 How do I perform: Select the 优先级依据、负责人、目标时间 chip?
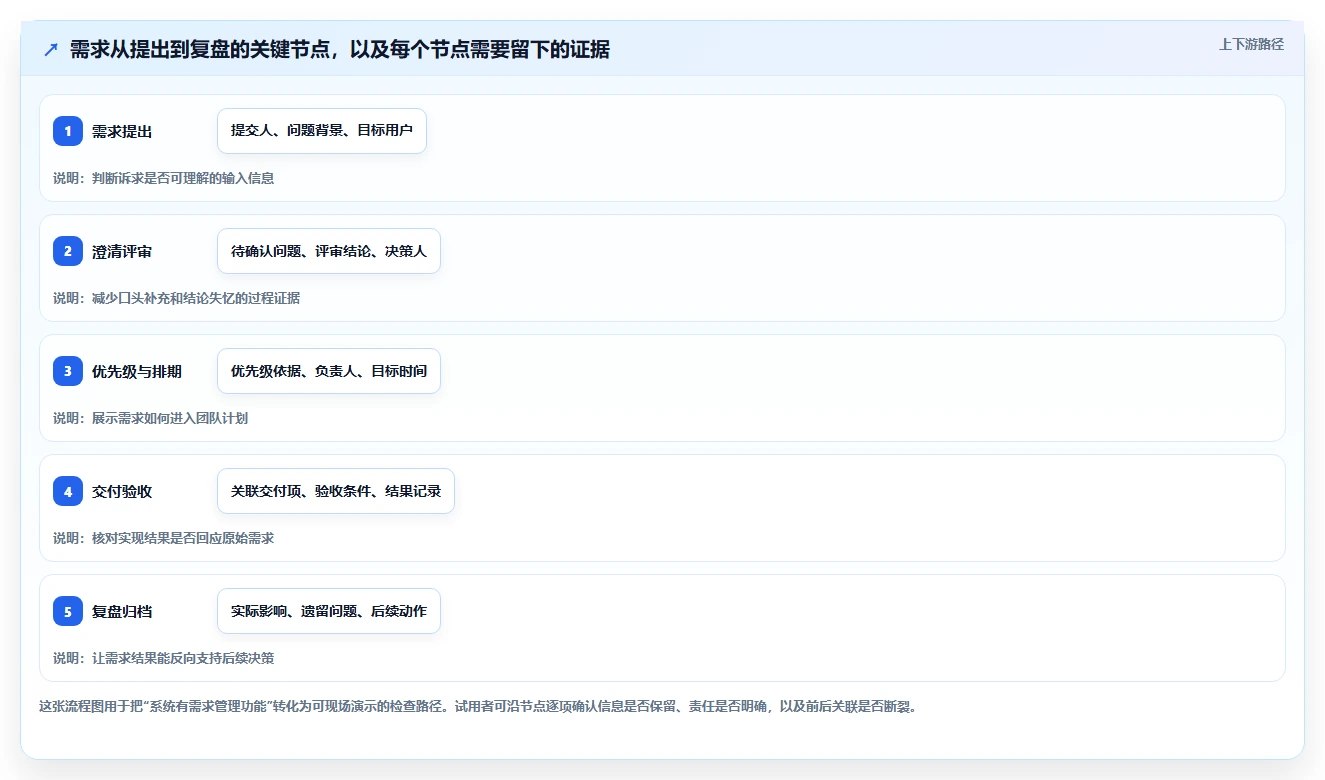pyautogui.click(x=329, y=371)
